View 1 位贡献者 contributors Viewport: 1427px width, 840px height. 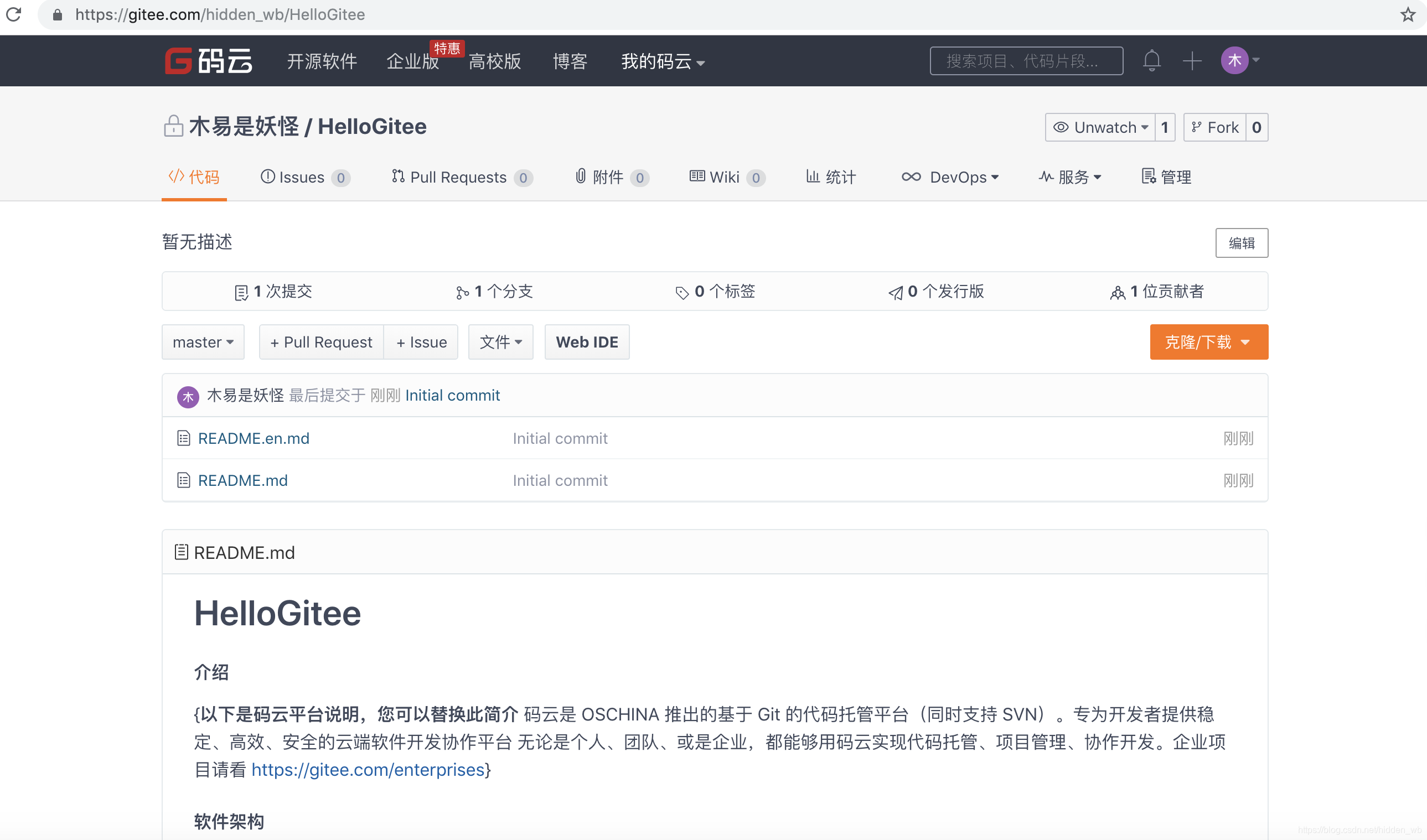point(1157,292)
